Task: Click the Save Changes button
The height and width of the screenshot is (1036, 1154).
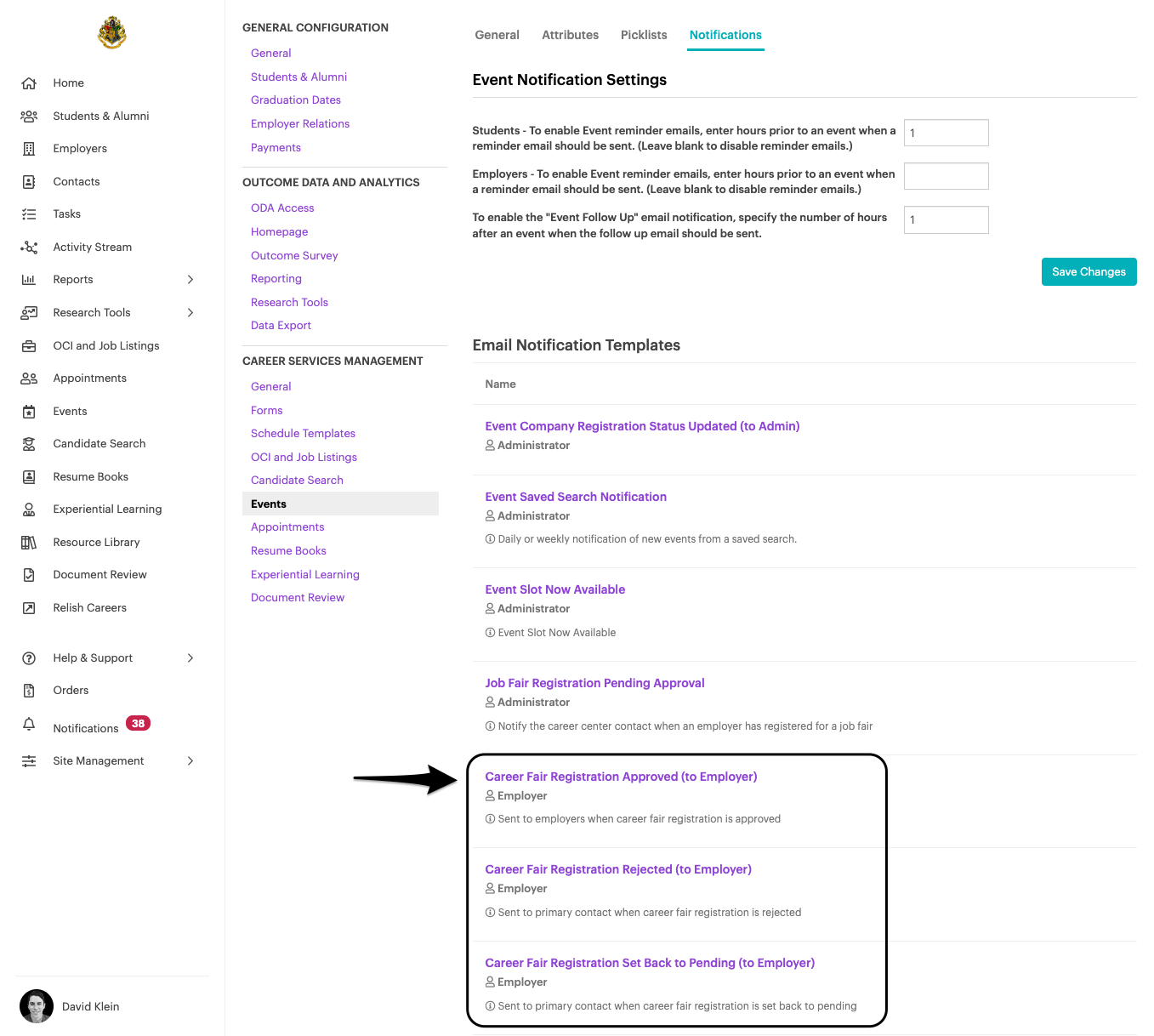Action: click(1089, 272)
